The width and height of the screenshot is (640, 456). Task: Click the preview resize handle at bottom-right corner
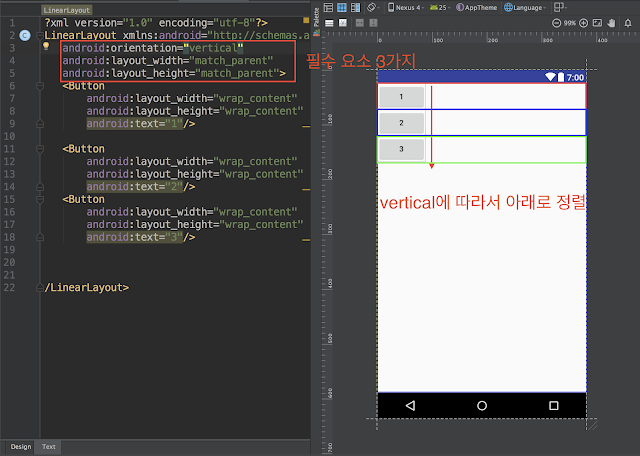pos(593,425)
